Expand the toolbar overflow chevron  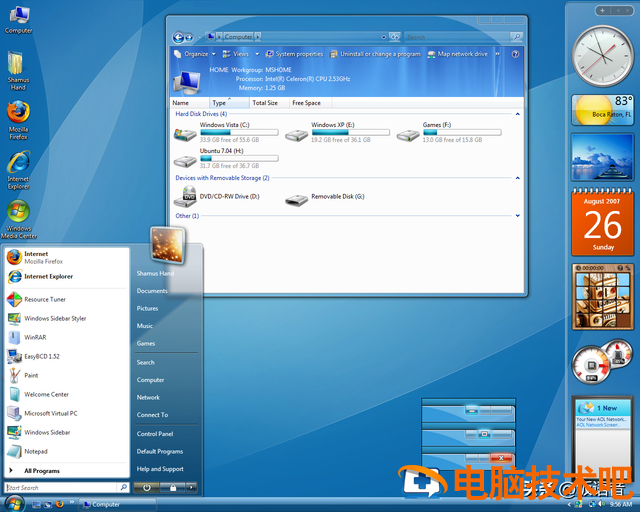(x=497, y=54)
